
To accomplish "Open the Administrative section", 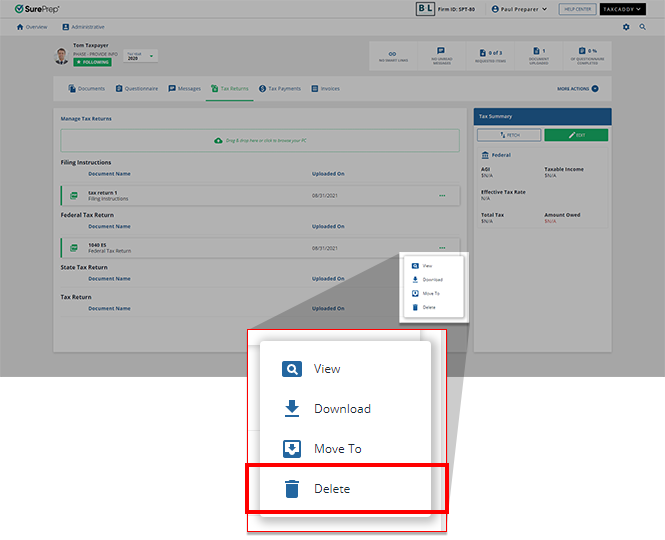I will pyautogui.click(x=83, y=27).
